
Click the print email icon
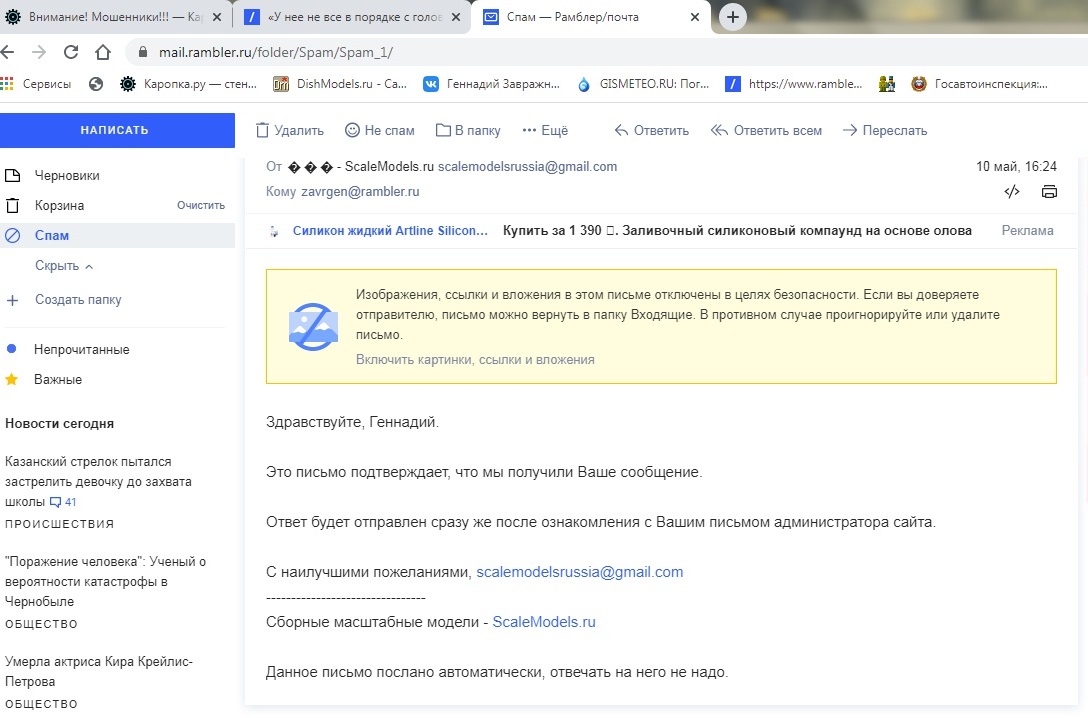tap(1049, 192)
